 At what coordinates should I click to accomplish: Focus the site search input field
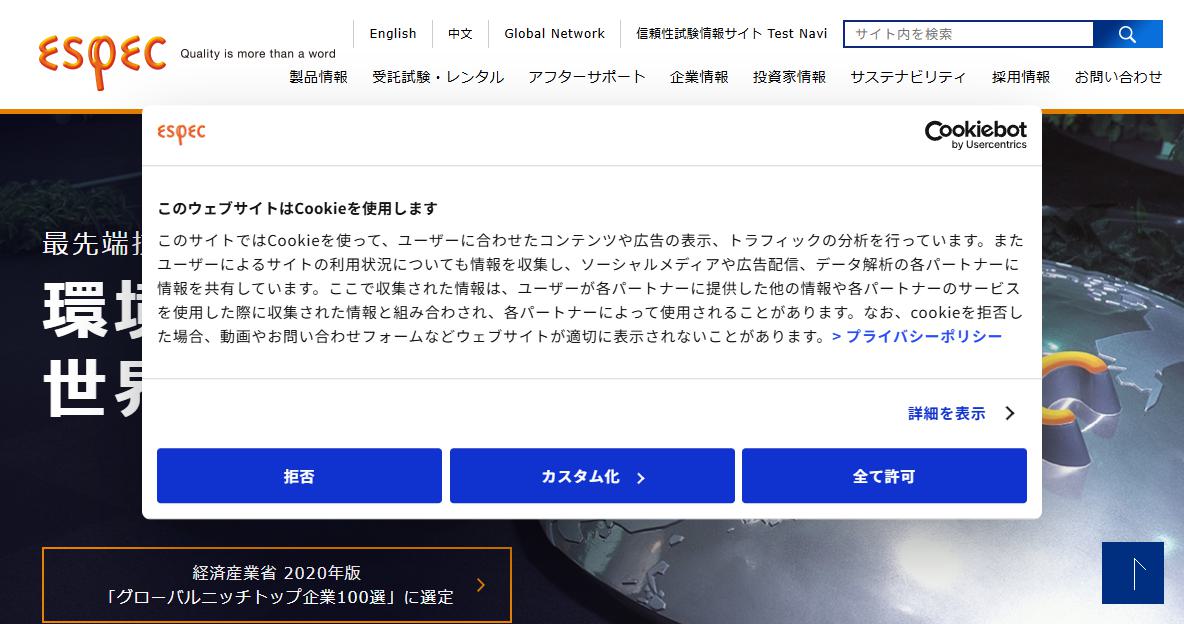click(968, 34)
